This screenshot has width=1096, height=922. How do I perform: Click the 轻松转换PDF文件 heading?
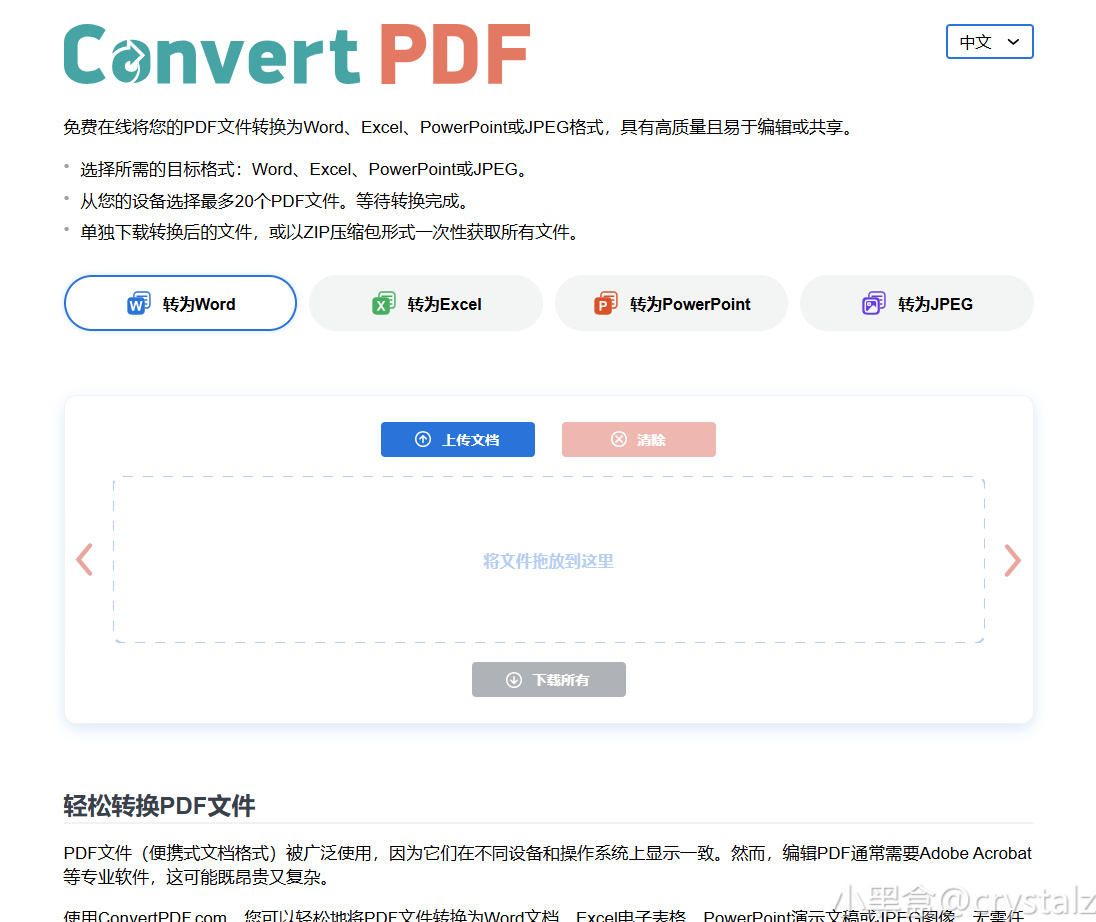coord(159,806)
